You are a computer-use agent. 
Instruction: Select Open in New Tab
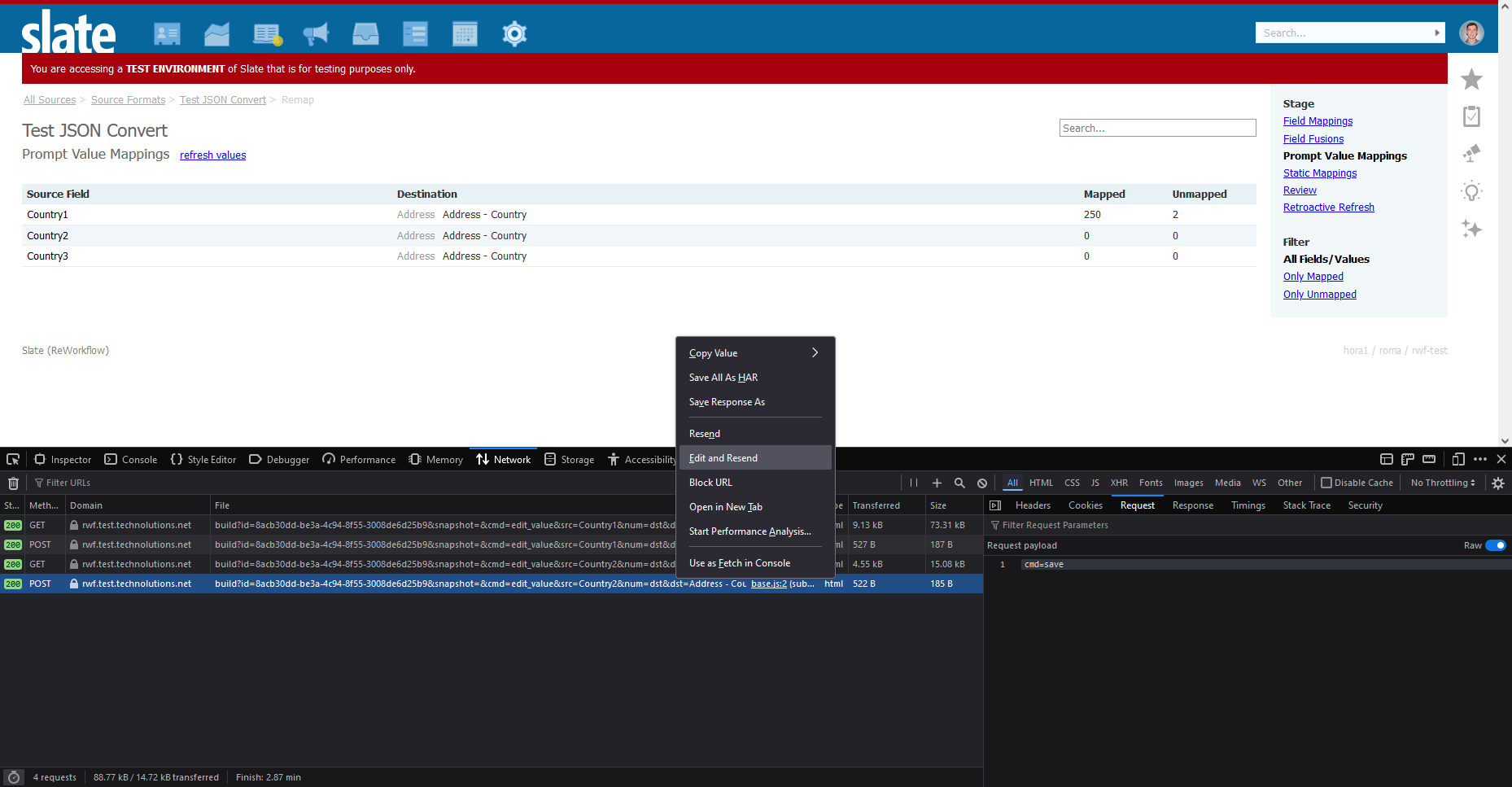[755, 507]
